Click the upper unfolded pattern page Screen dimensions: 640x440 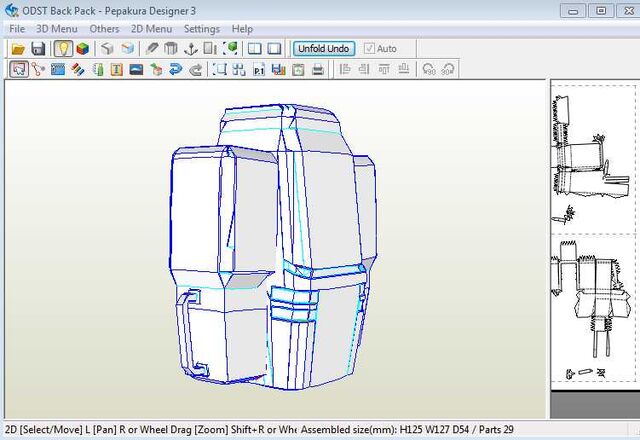click(594, 159)
